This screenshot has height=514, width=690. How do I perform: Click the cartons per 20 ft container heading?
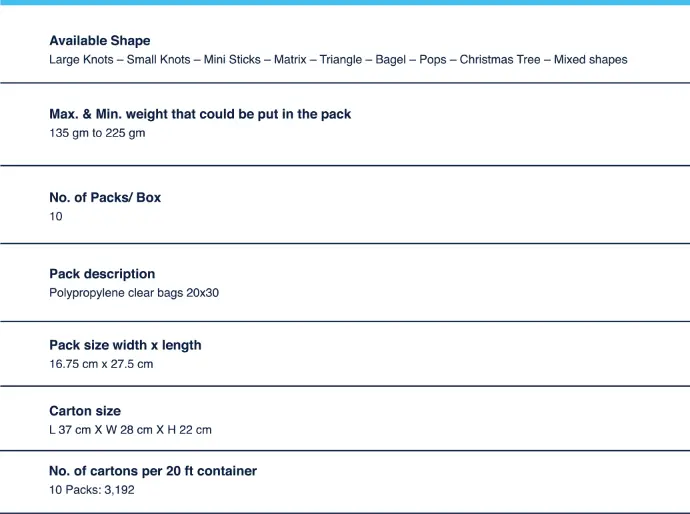(x=153, y=471)
